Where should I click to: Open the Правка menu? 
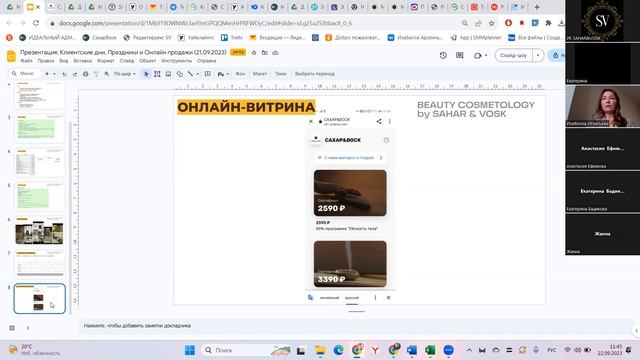(46, 61)
